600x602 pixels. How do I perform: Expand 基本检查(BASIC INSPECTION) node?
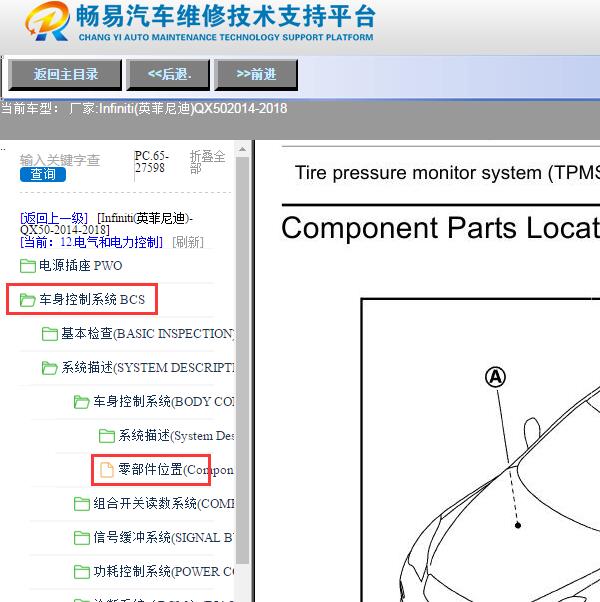click(x=147, y=334)
